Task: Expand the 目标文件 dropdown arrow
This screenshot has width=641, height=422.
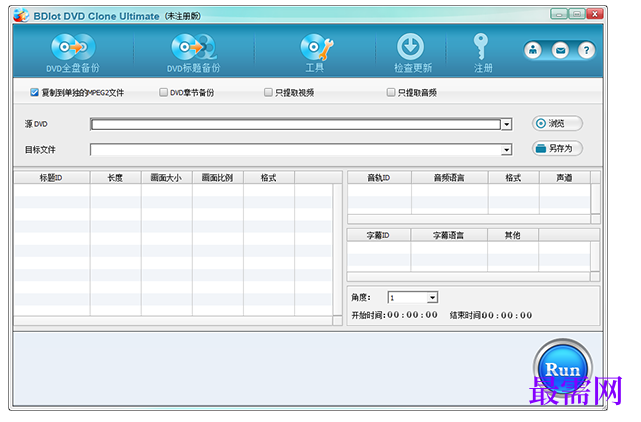Action: [507, 150]
